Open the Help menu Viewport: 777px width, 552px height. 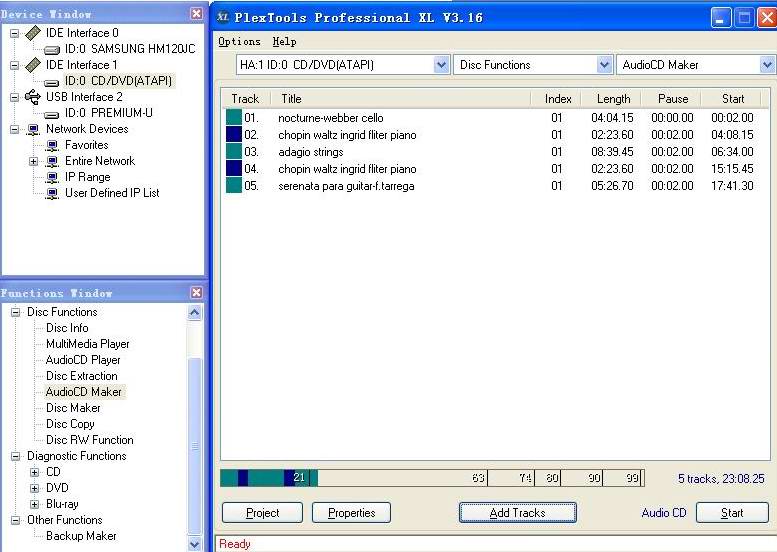click(284, 42)
